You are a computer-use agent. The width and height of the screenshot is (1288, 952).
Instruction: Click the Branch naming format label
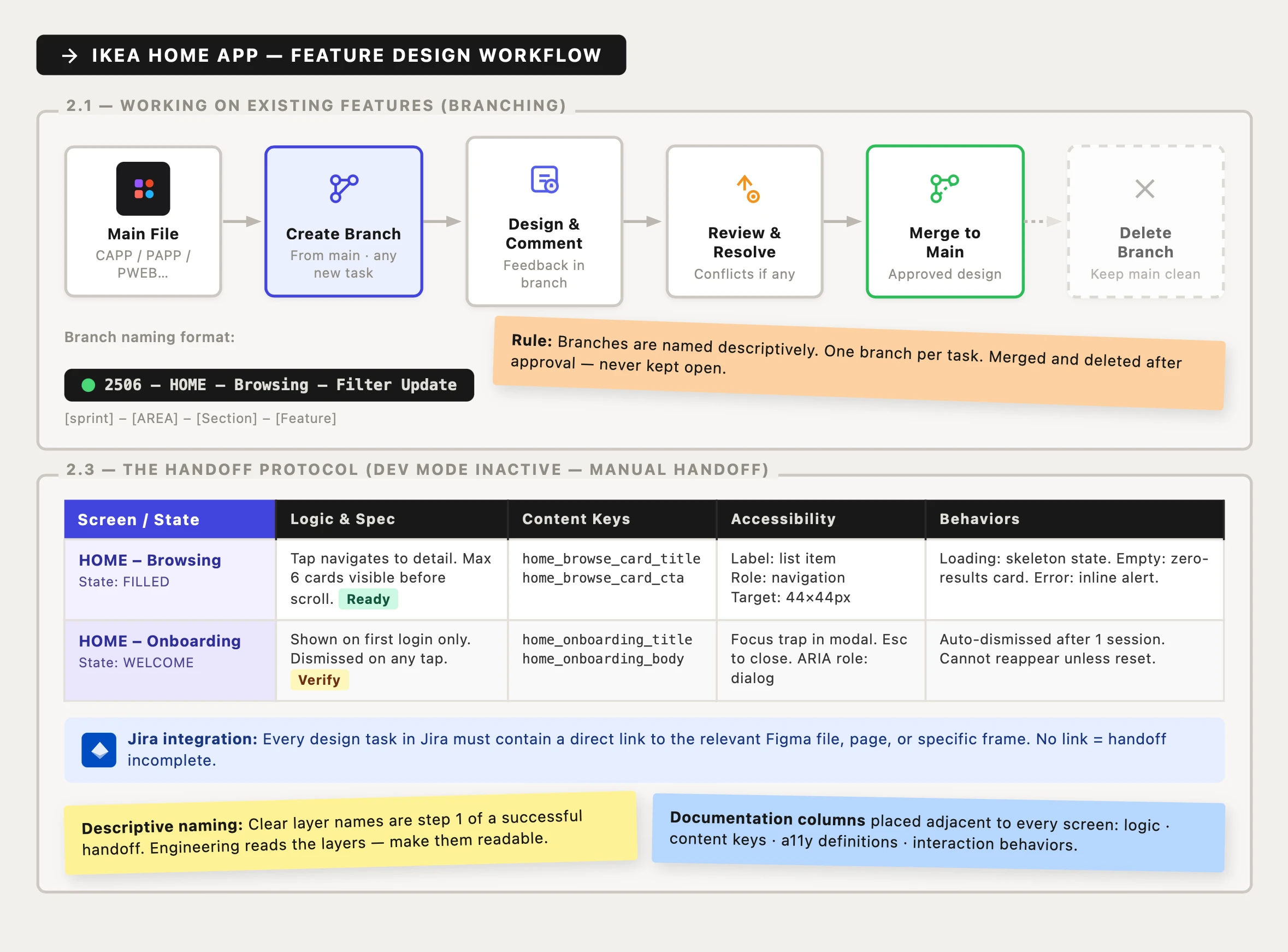click(x=149, y=337)
